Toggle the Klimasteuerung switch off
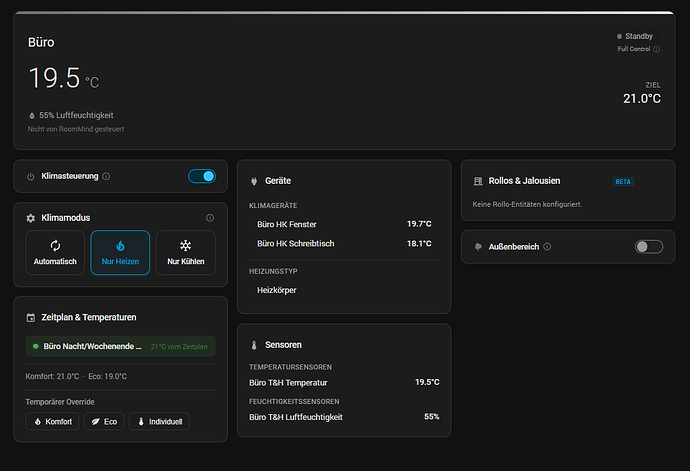 pyautogui.click(x=202, y=177)
